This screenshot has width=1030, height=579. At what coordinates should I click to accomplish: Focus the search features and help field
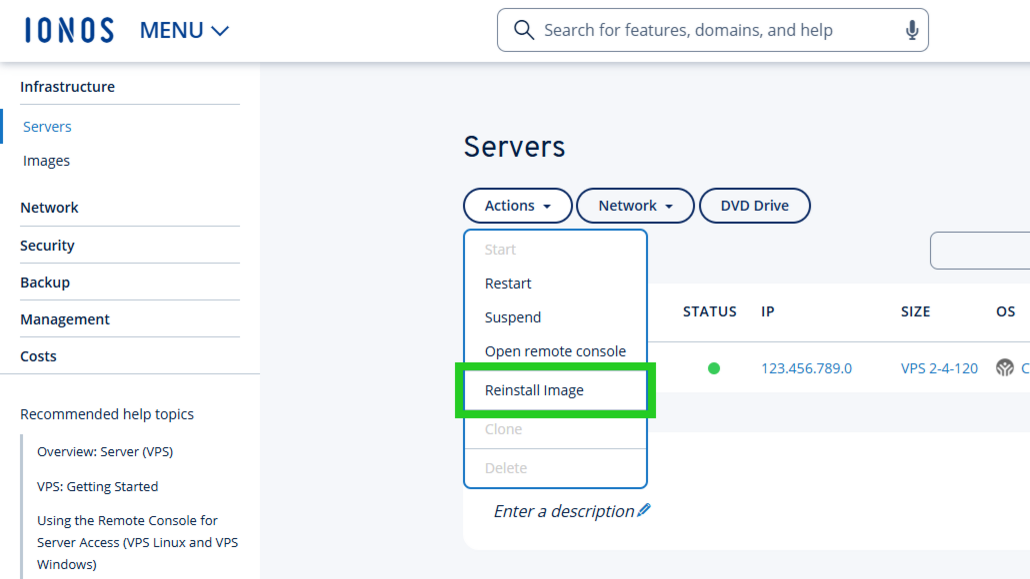point(713,30)
